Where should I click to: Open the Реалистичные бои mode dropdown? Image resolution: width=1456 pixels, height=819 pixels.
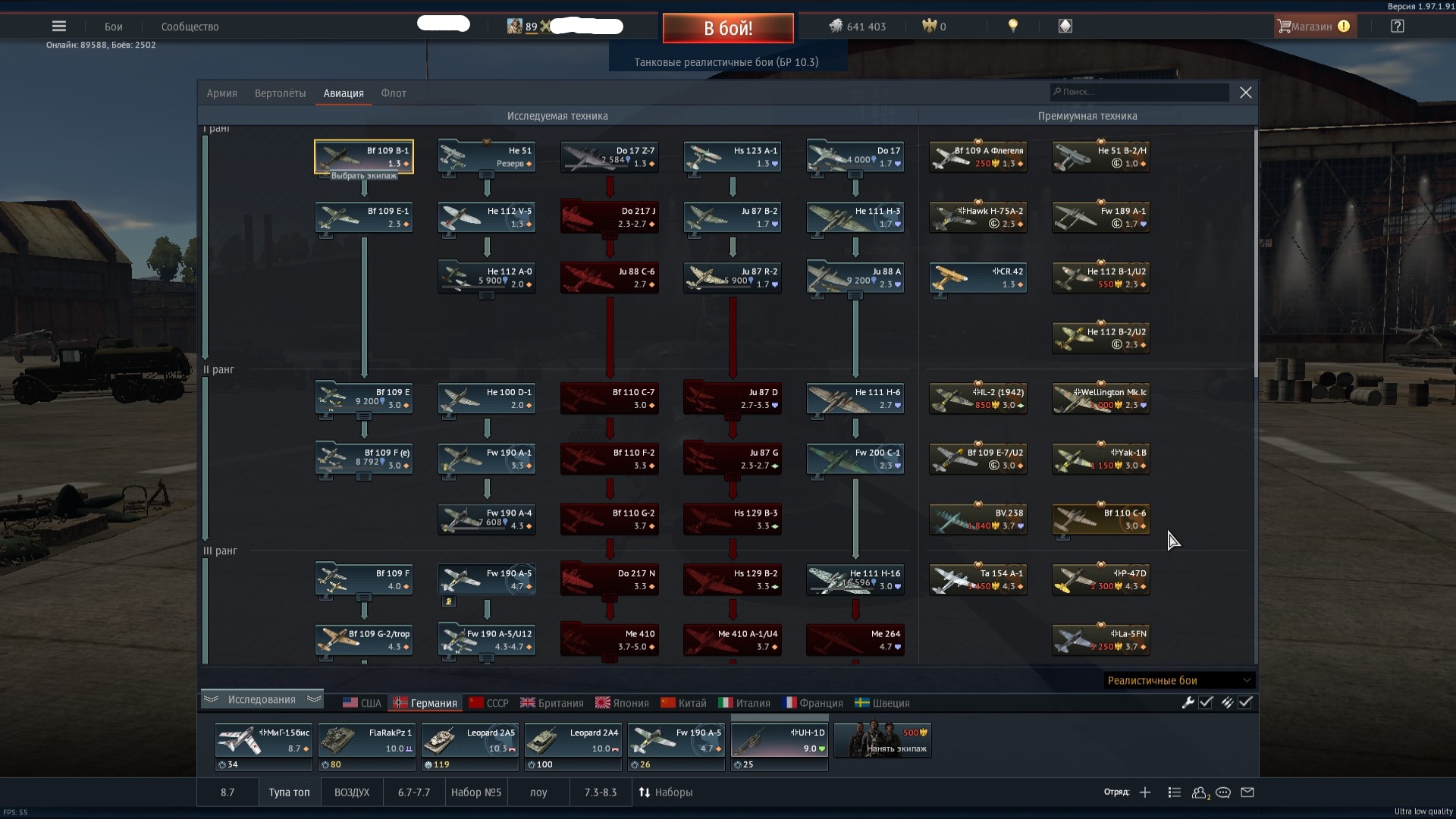coord(1179,680)
